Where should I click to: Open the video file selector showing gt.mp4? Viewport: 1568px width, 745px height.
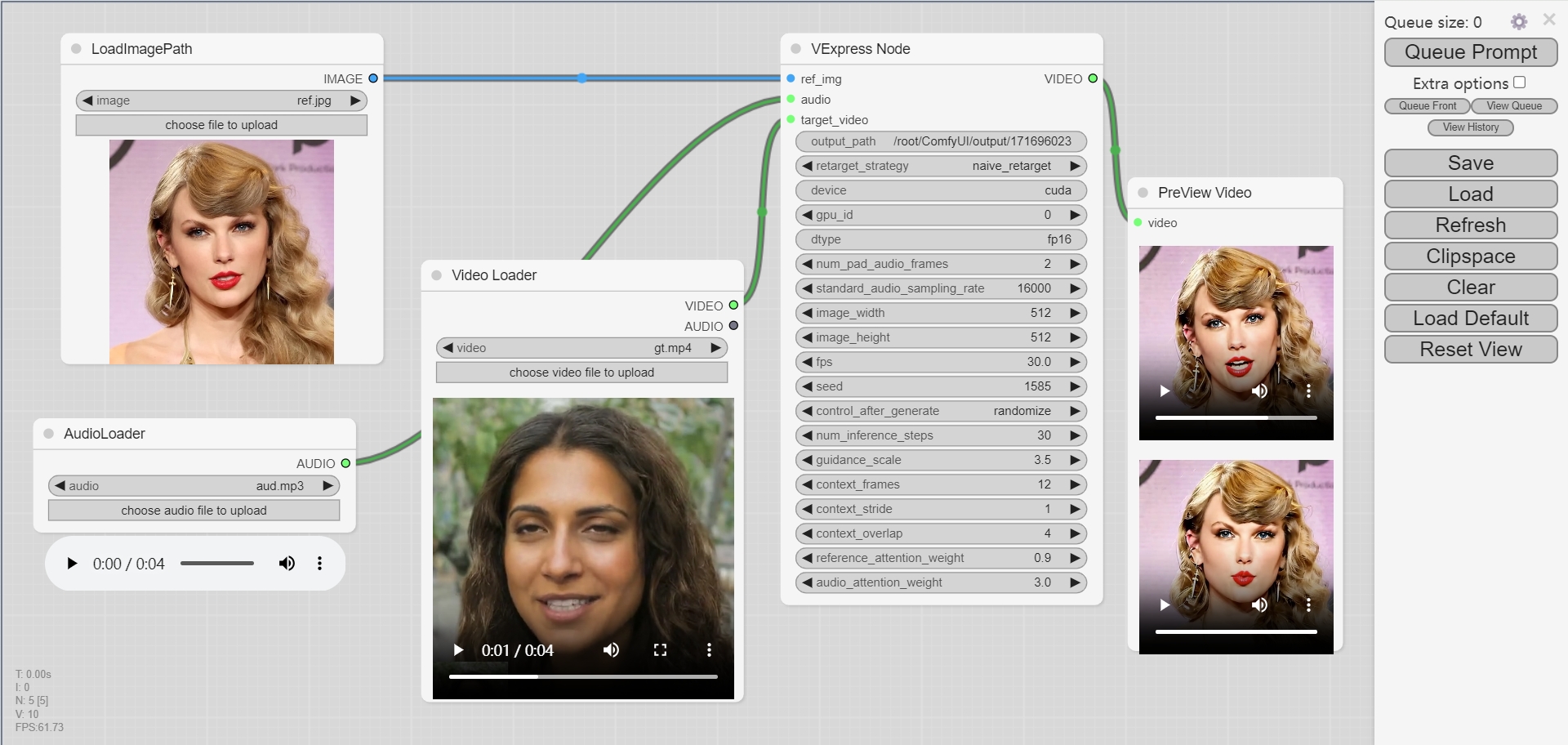pos(581,348)
